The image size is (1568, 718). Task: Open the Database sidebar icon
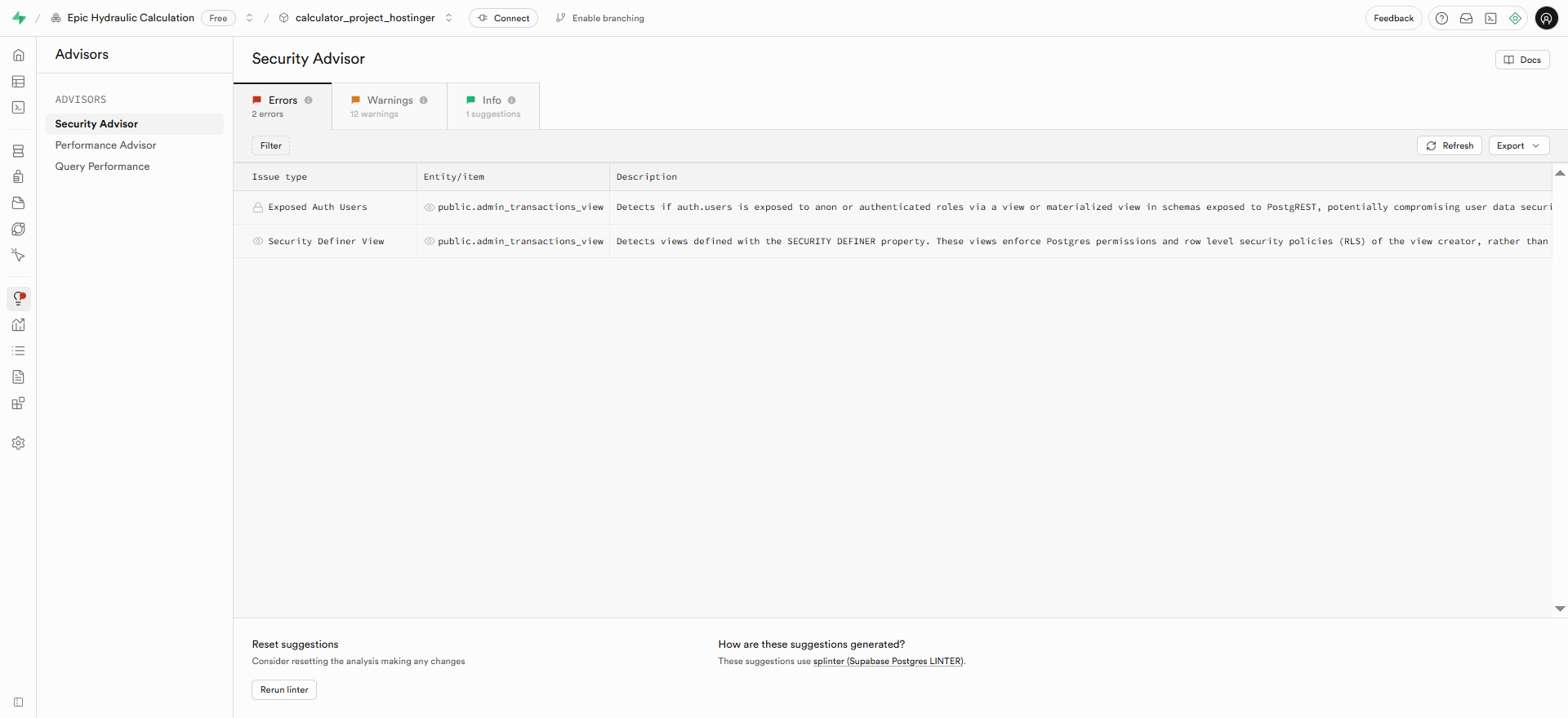[19, 151]
